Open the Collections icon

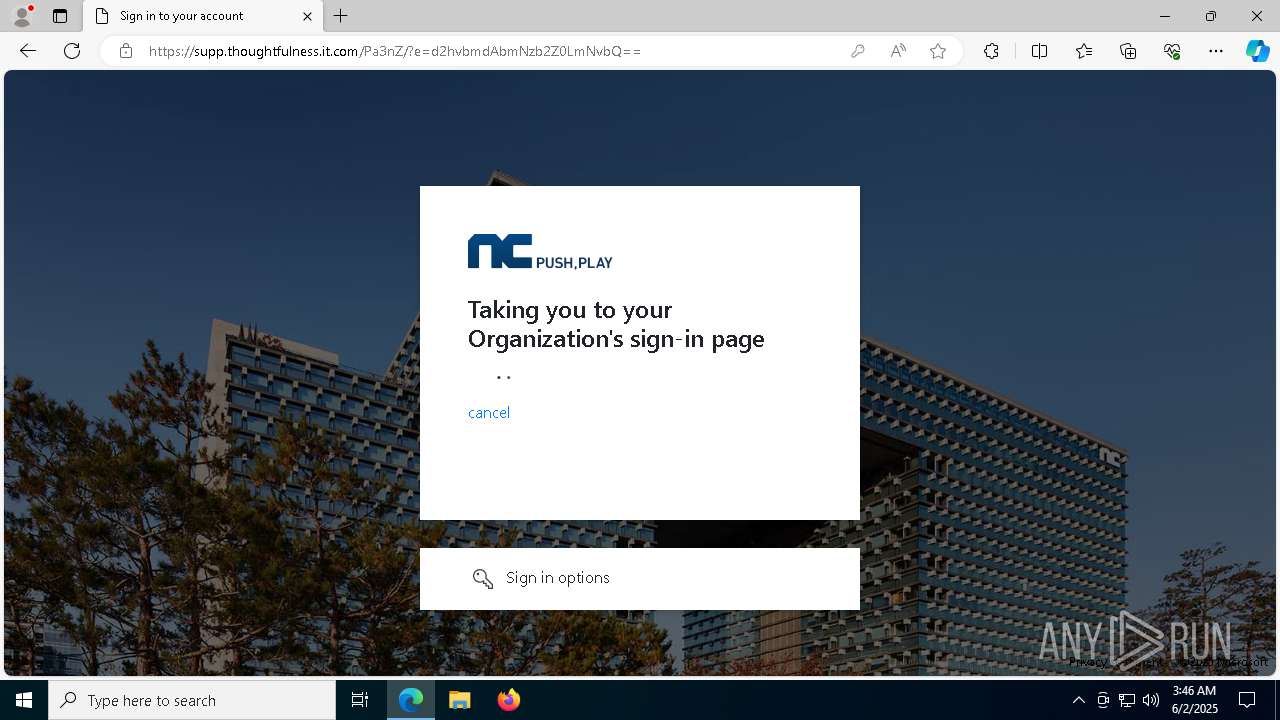pyautogui.click(x=1128, y=51)
